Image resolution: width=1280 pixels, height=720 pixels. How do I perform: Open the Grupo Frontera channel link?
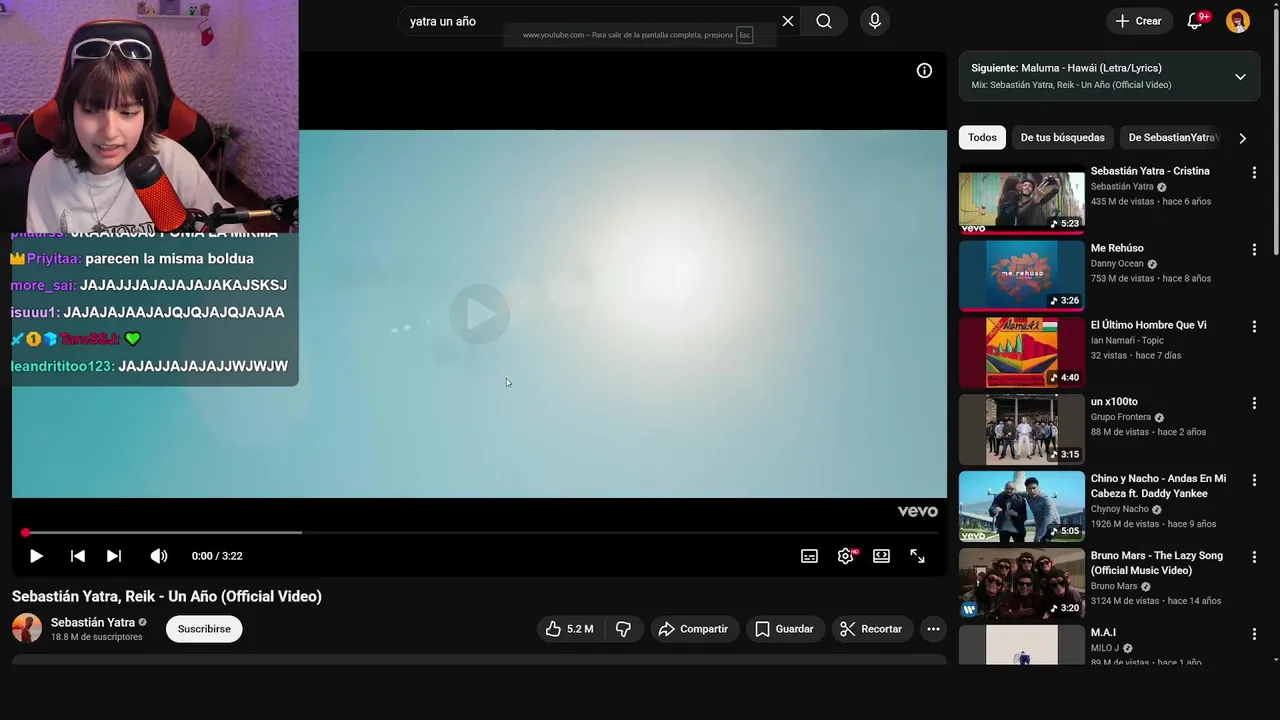[x=1121, y=417]
